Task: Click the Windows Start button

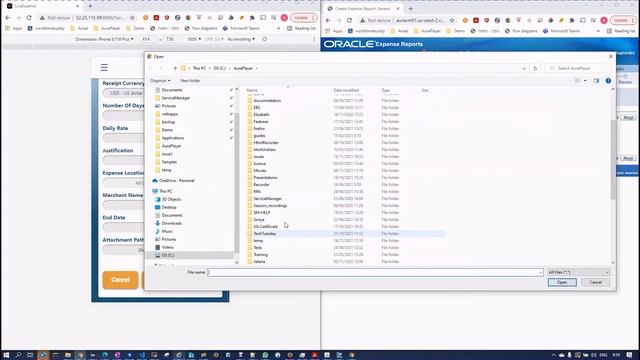Action: [6, 355]
